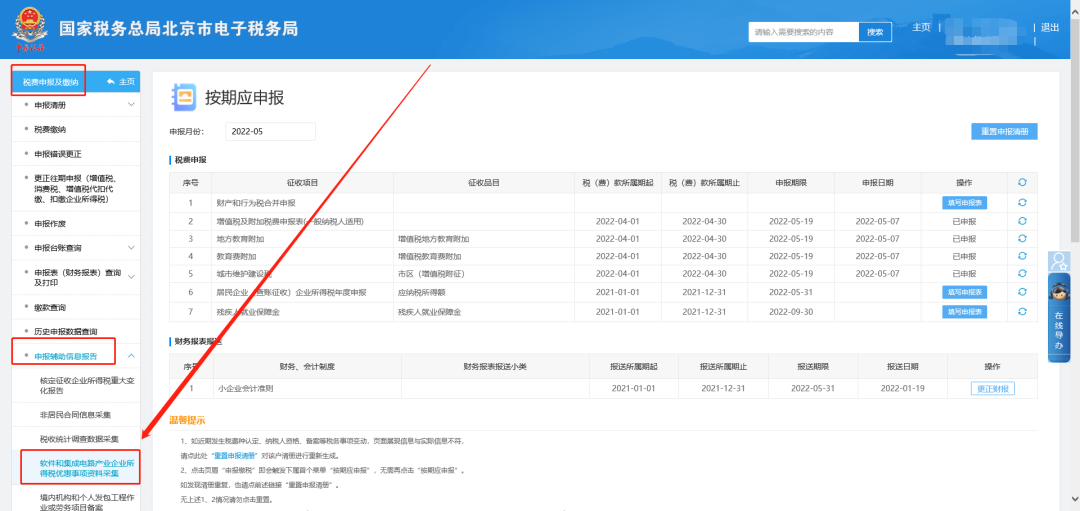Screen dimensions: 1080x511
Task: Open 申报错误更正 menu item
Action: click(x=58, y=154)
